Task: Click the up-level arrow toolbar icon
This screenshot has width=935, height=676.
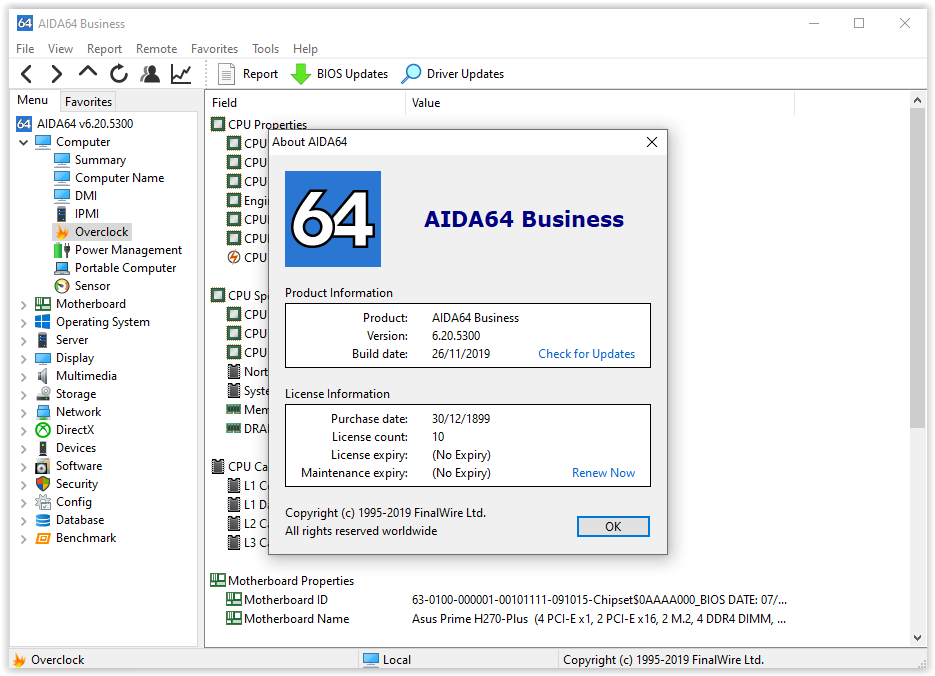Action: pyautogui.click(x=88, y=73)
